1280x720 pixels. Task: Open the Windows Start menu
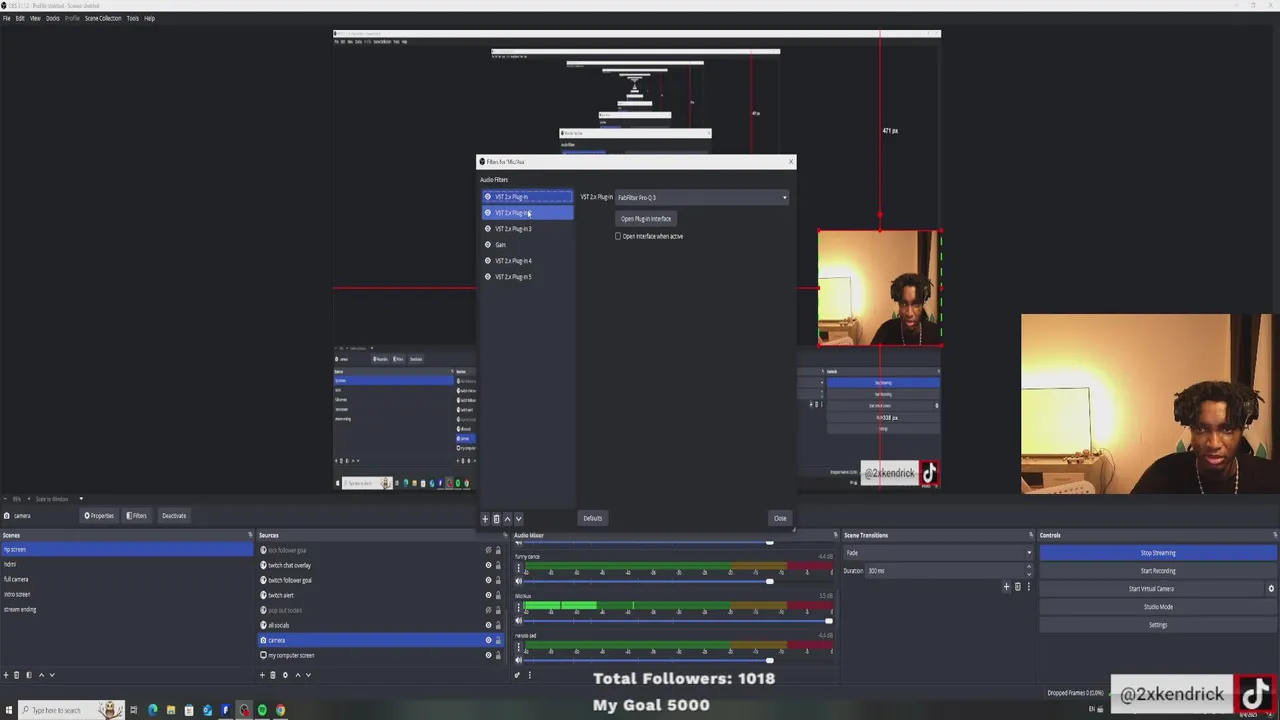pyautogui.click(x=9, y=710)
